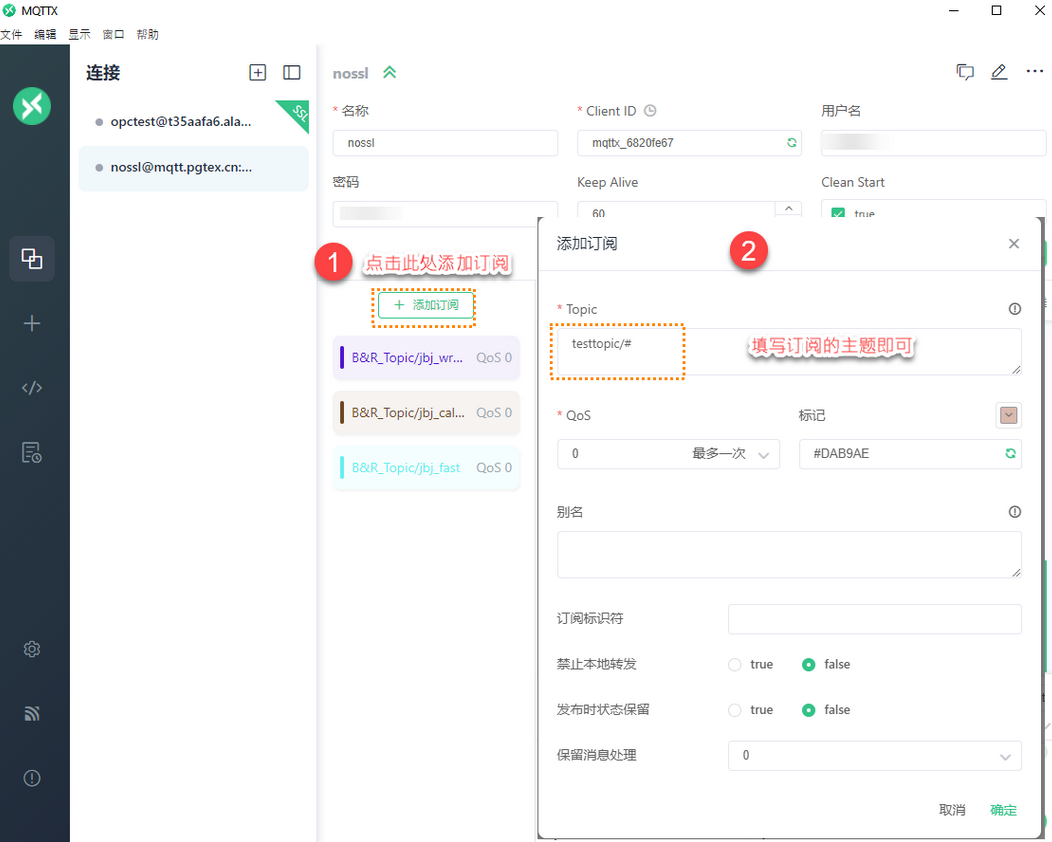Toggle the Clean Start checkbox
The width and height of the screenshot is (1052, 842).
pos(838,213)
